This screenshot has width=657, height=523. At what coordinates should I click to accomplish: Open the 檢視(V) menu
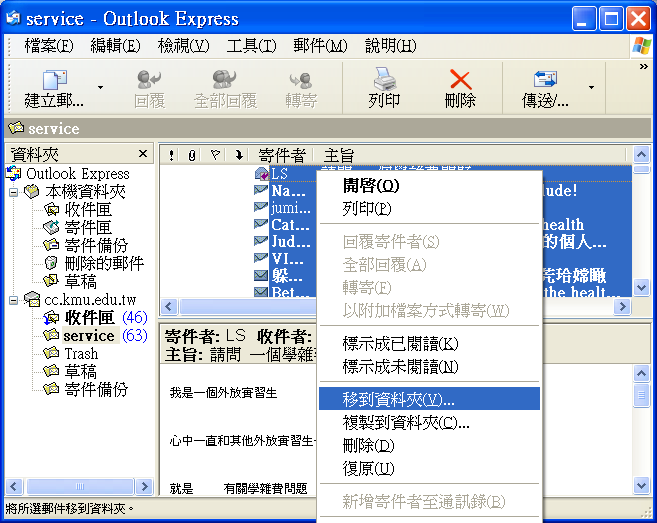[x=183, y=46]
